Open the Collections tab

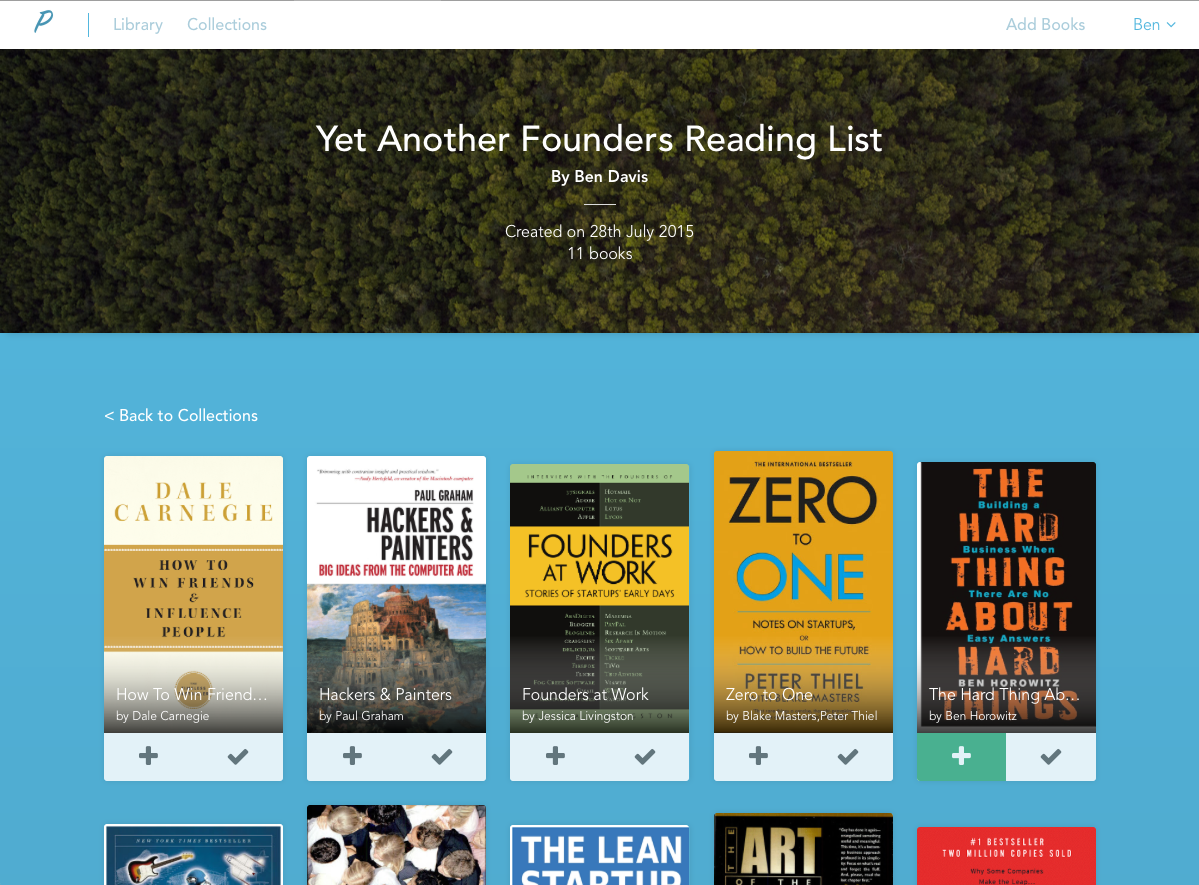click(x=227, y=24)
